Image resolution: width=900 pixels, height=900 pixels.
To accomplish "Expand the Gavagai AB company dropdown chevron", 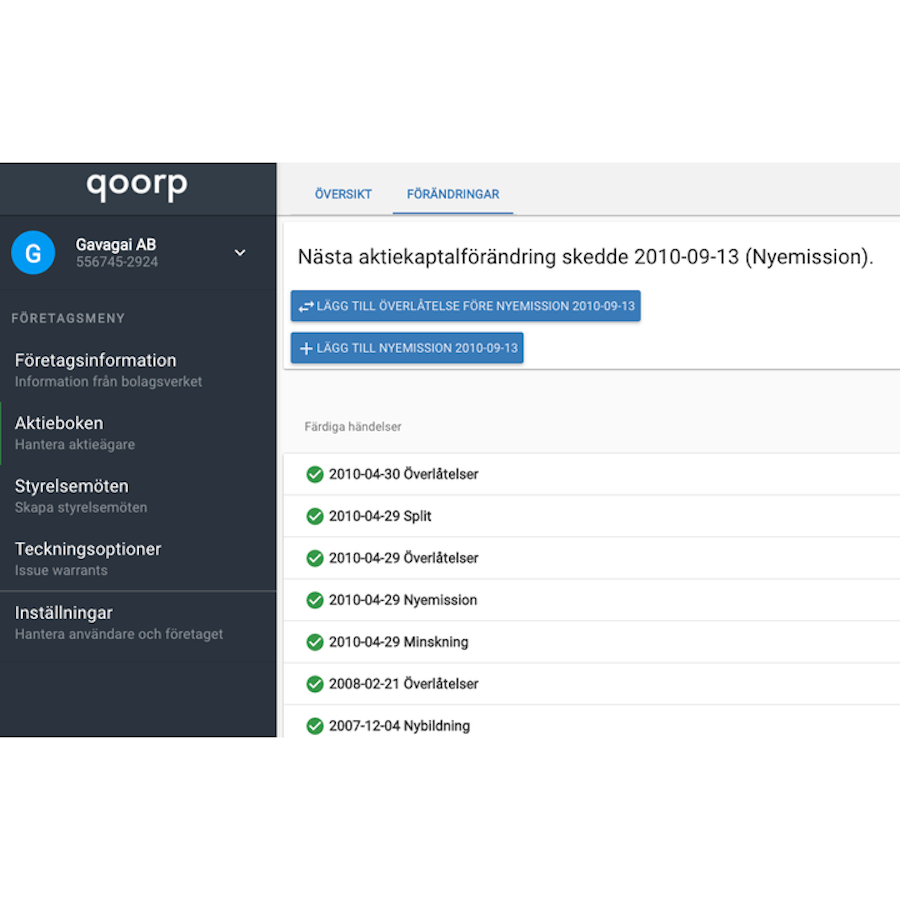I will coord(240,253).
